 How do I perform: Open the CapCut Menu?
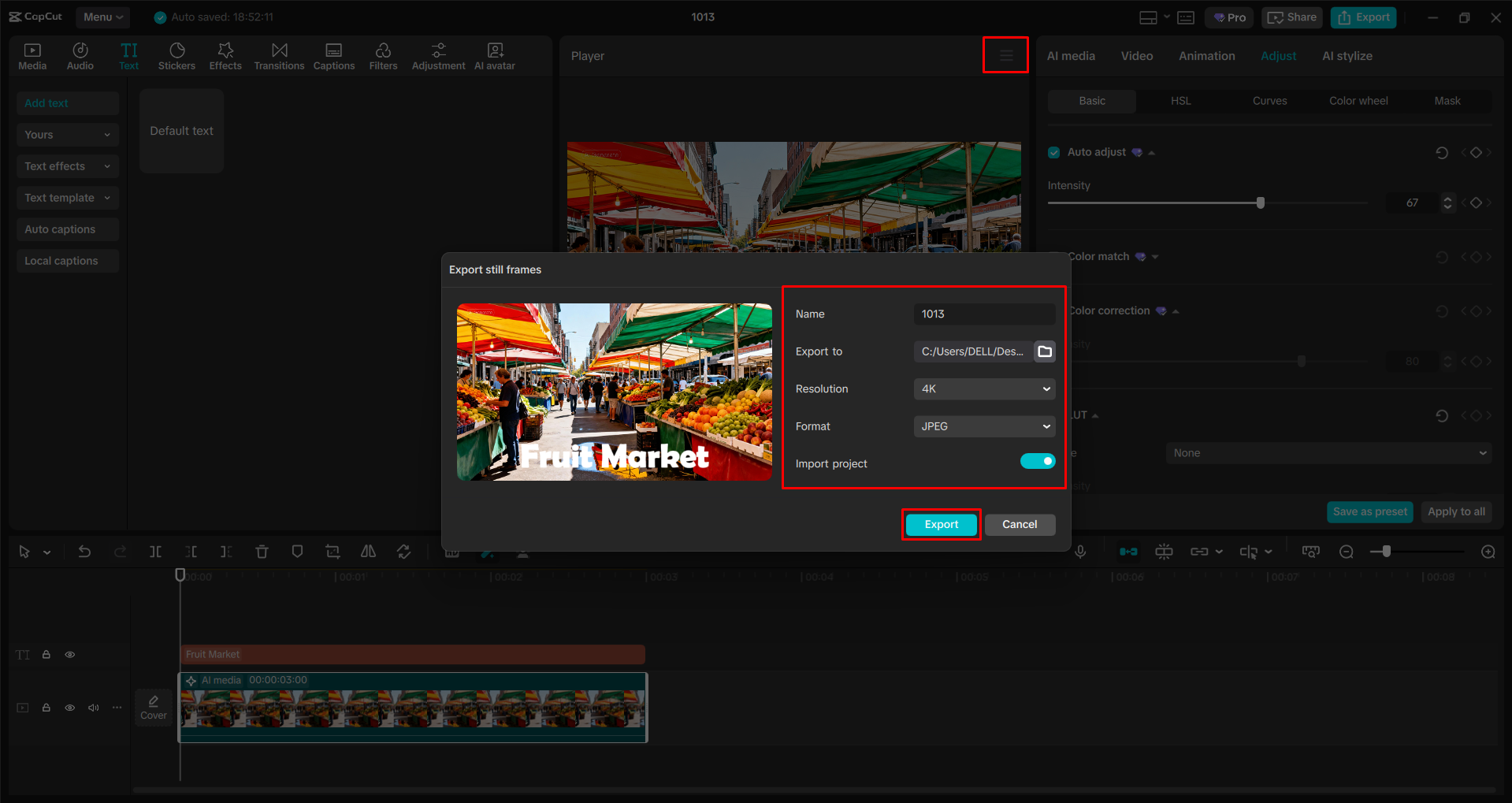pyautogui.click(x=102, y=17)
